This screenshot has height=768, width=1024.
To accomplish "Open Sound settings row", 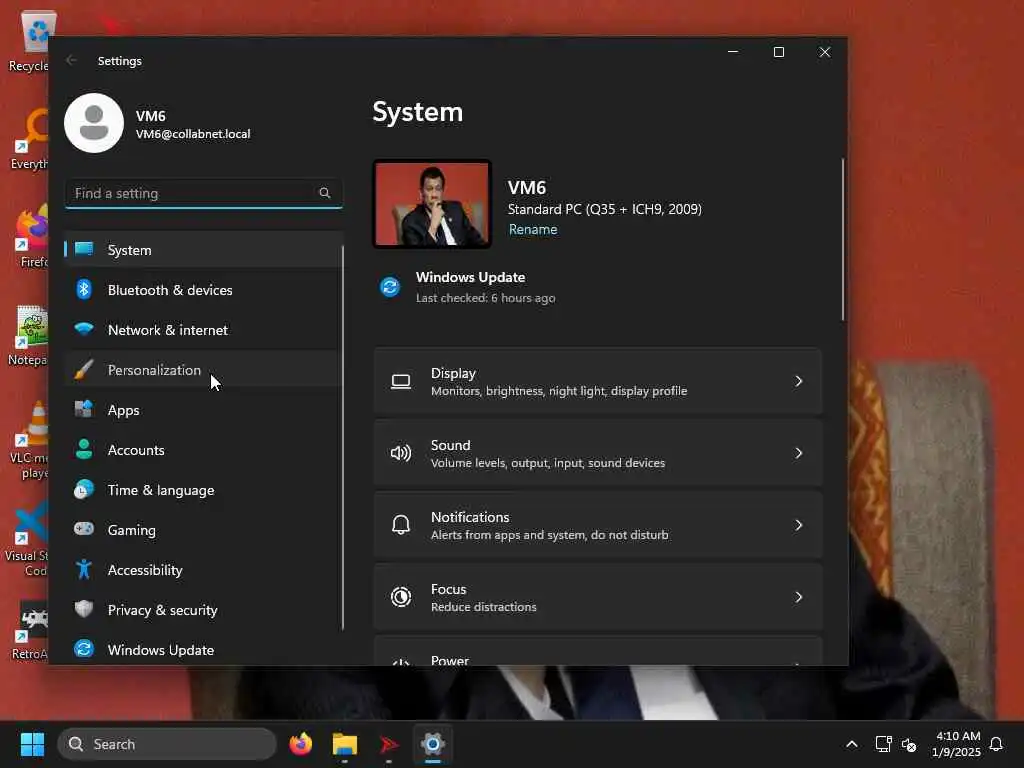I will click(598, 453).
